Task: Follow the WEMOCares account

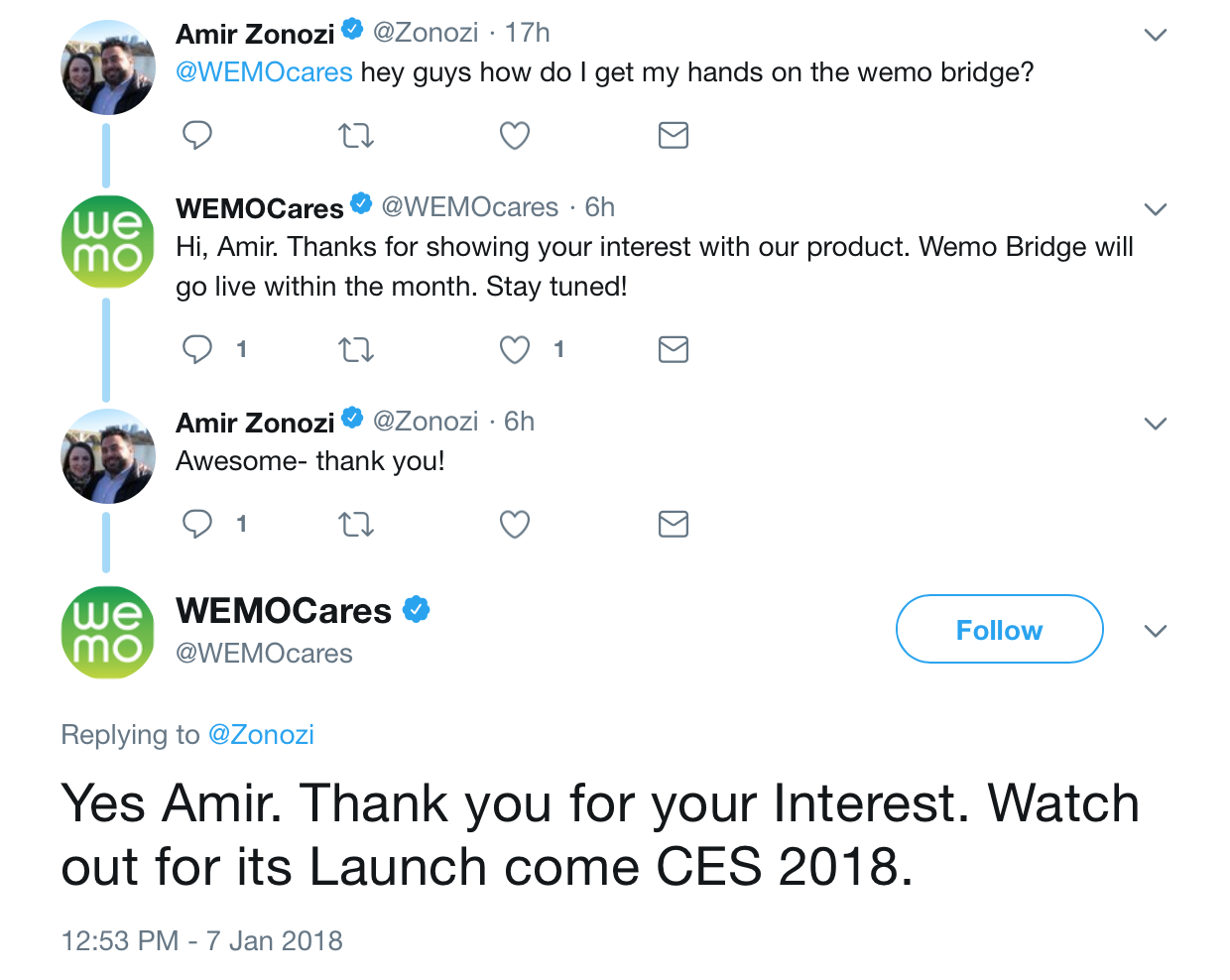Action: tap(999, 629)
